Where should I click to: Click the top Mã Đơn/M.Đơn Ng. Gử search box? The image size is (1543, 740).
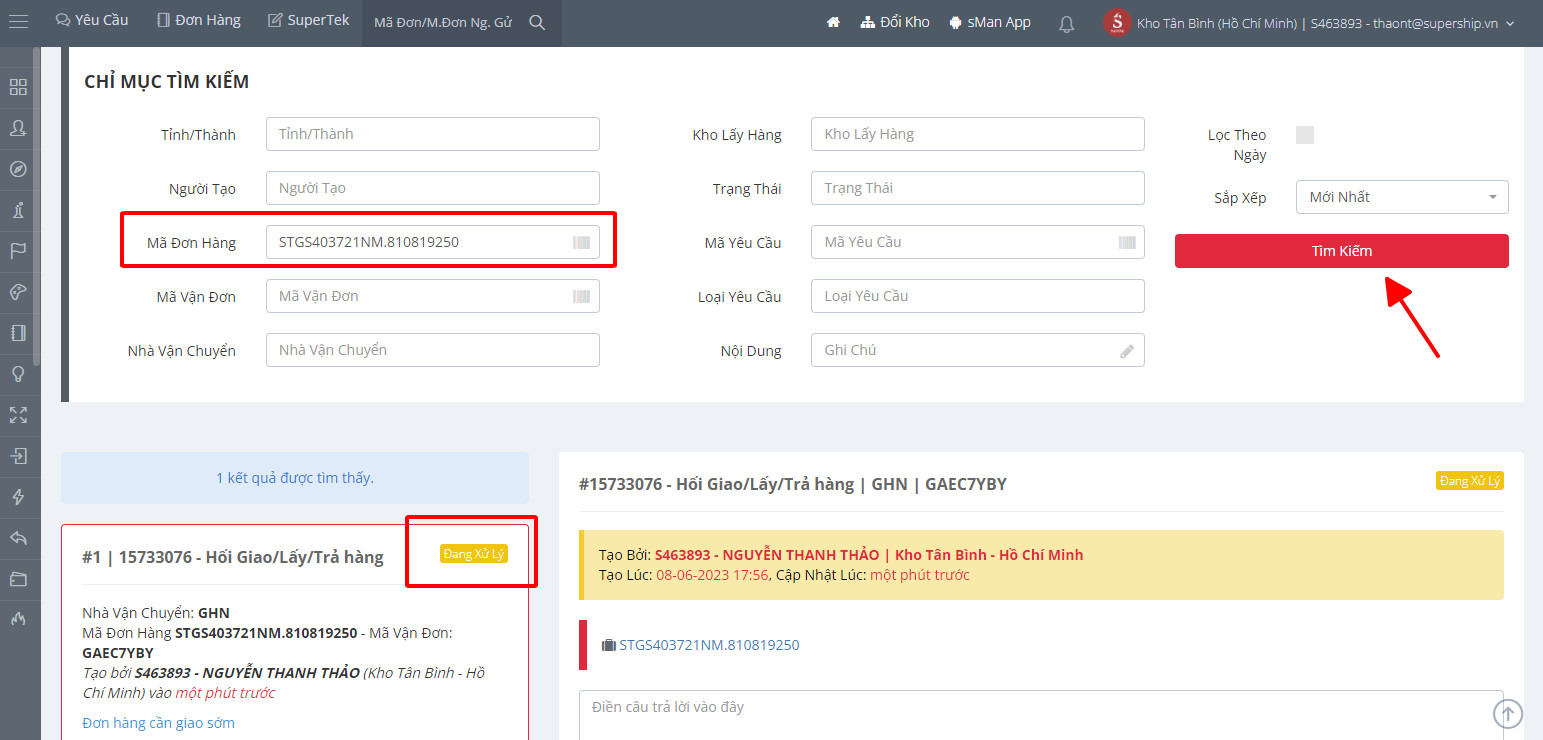(x=443, y=22)
